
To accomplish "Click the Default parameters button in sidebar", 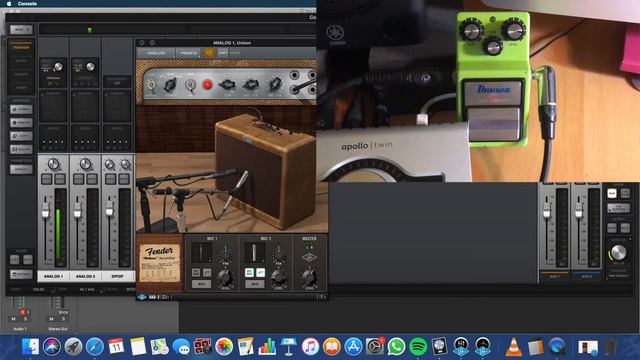I will pyautogui.click(x=21, y=169).
